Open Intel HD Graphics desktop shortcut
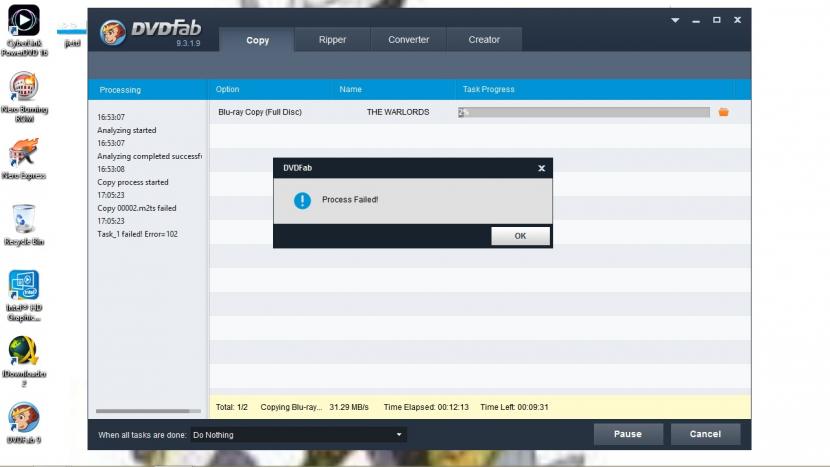 (24, 295)
